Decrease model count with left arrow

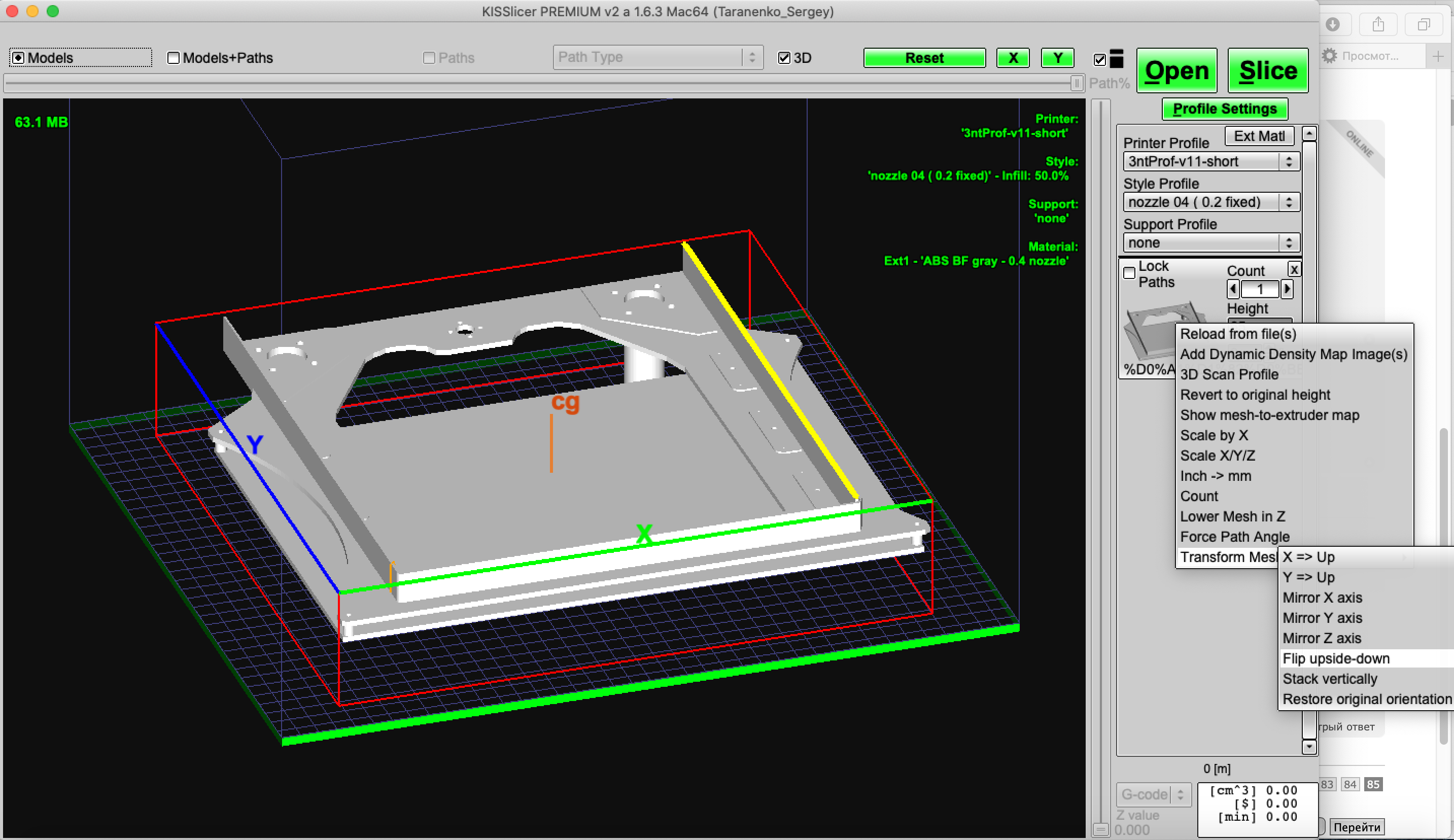coord(1233,289)
